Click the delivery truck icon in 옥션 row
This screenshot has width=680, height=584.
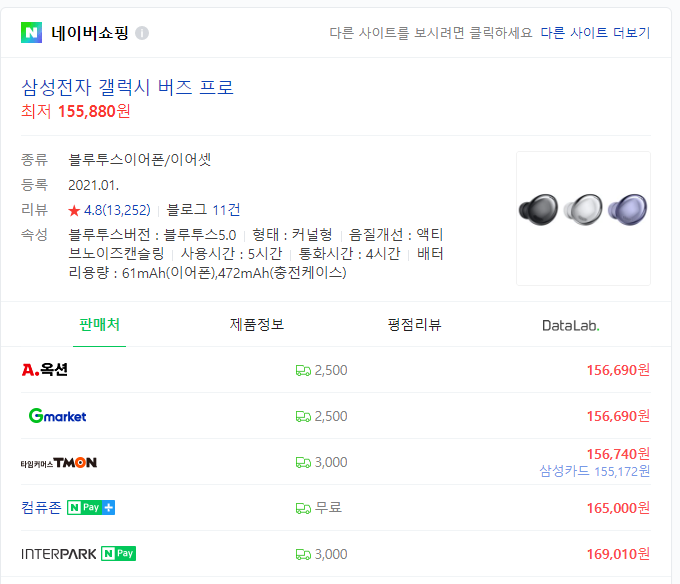[x=303, y=371]
